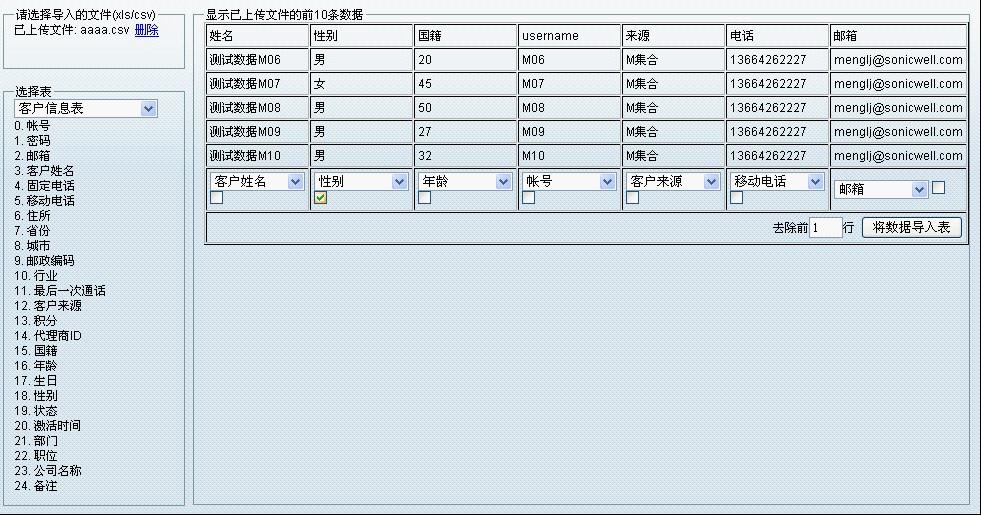Check the box under 客户来源 dropdown

click(633, 198)
